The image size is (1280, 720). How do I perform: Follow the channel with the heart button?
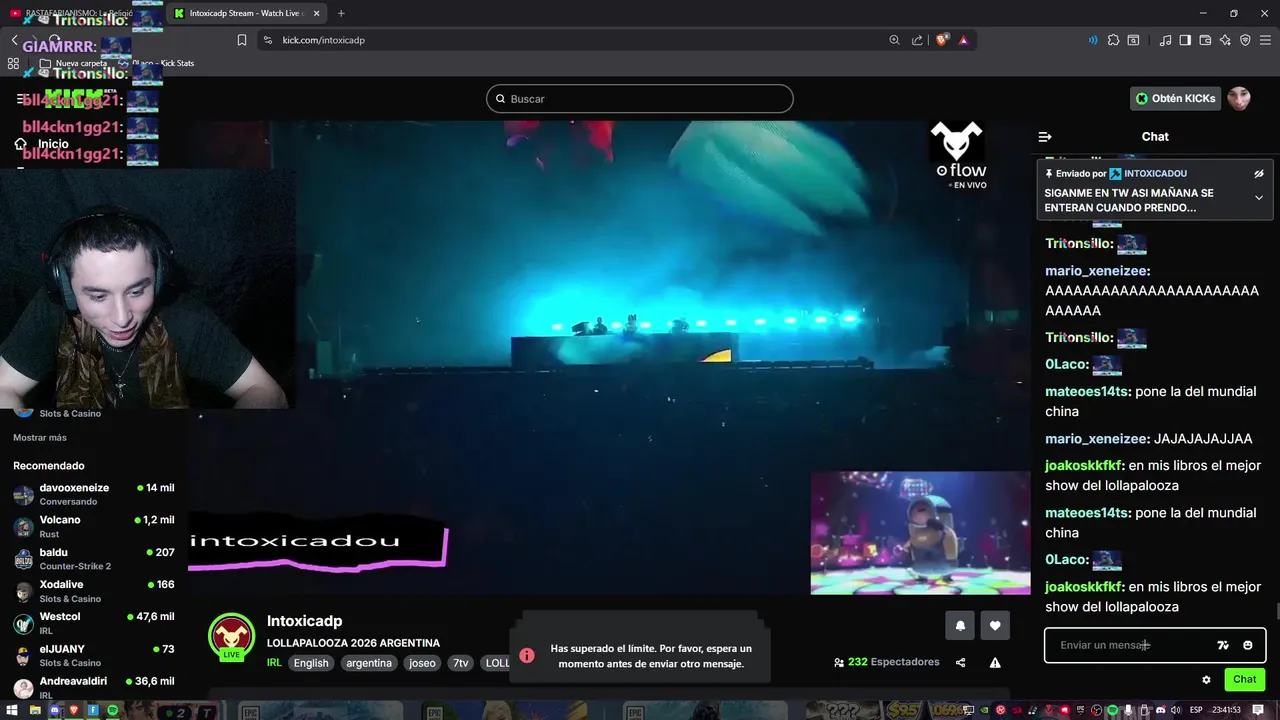pos(995,625)
